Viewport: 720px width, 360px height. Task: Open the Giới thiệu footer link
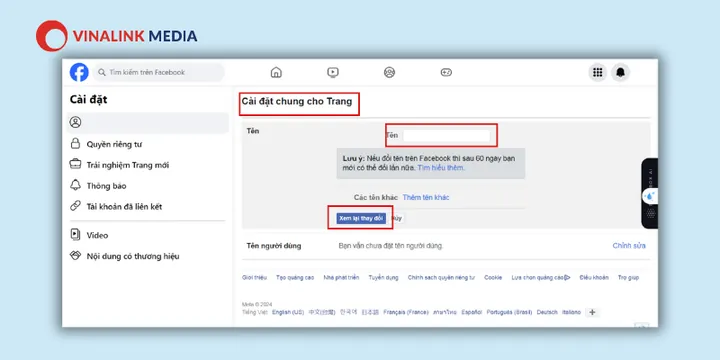pyautogui.click(x=254, y=278)
